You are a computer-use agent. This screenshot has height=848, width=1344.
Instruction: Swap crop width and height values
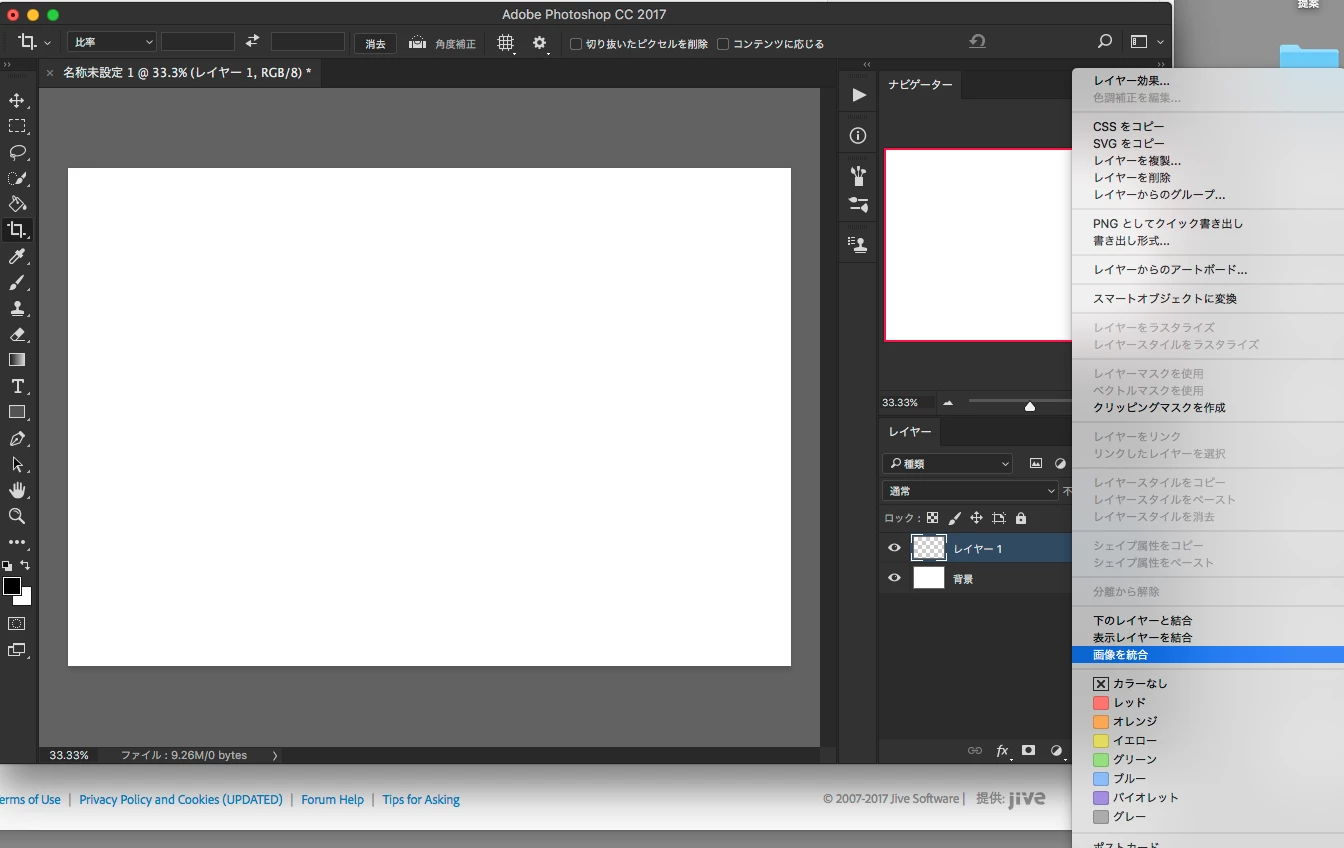click(x=252, y=42)
